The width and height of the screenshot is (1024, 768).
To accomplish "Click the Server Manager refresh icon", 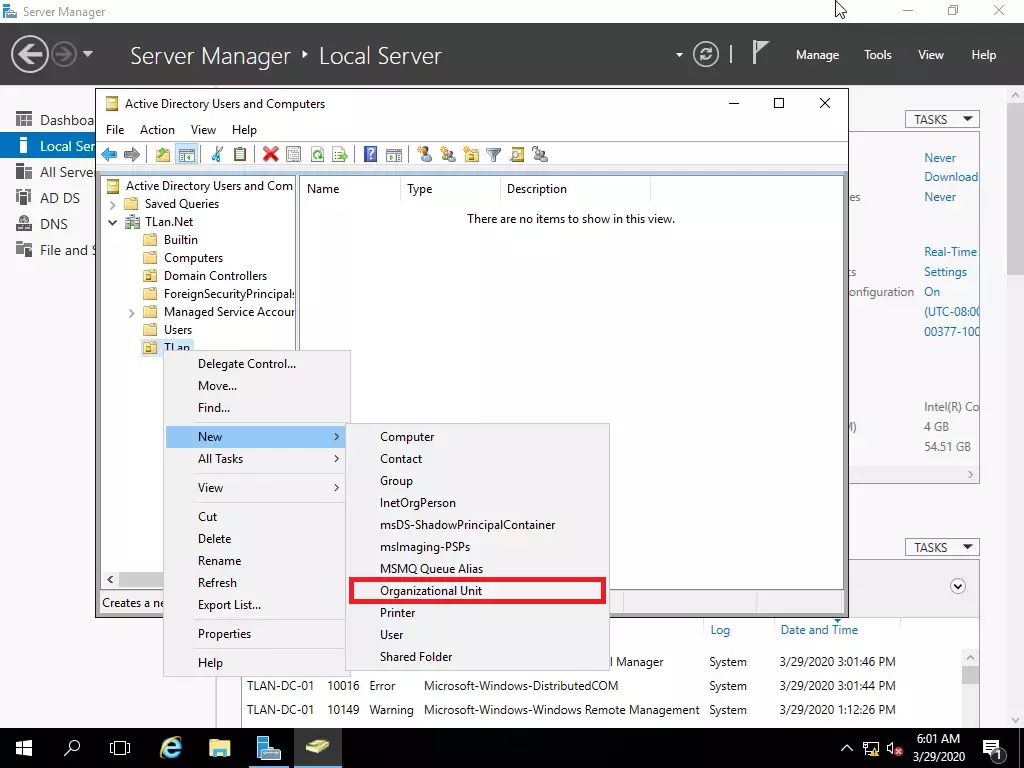I will tap(706, 55).
